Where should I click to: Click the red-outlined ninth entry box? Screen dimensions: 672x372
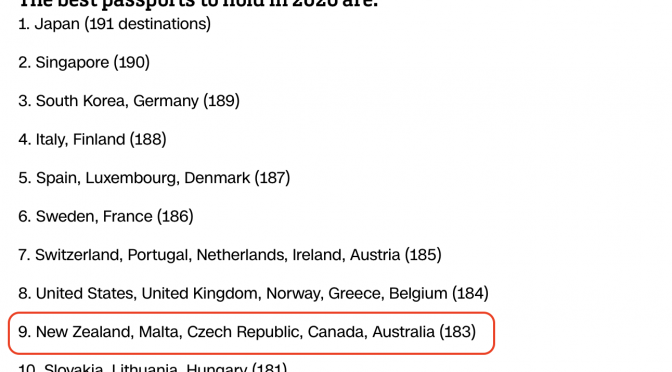(x=252, y=333)
